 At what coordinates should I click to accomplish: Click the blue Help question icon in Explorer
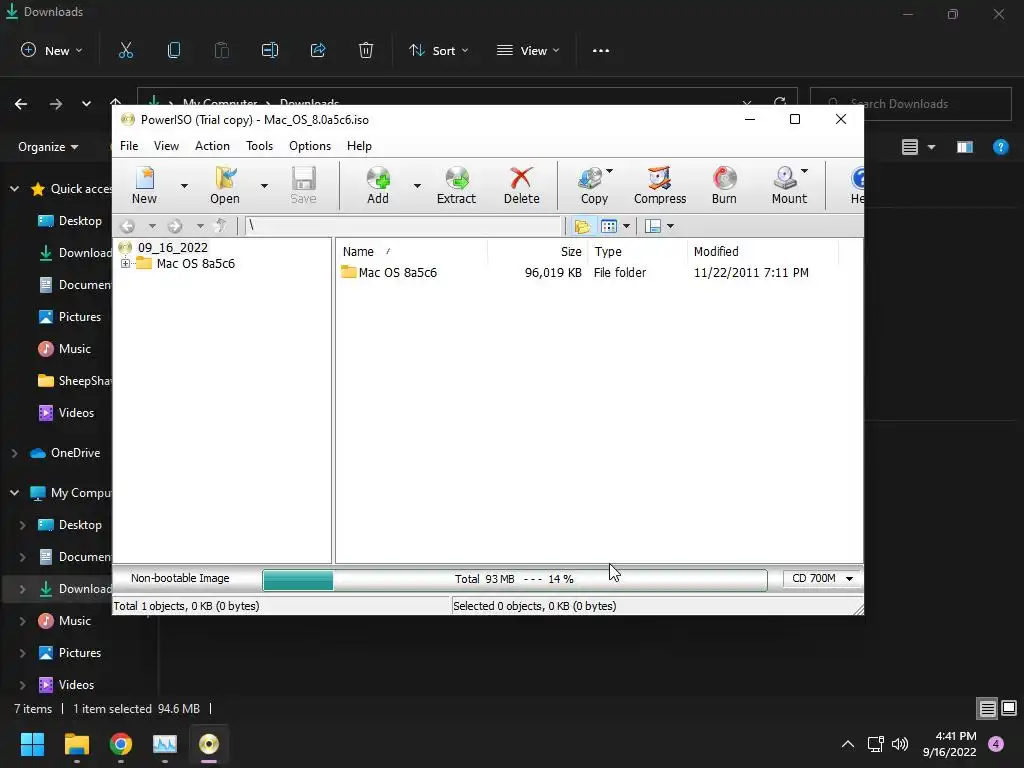tap(1000, 147)
